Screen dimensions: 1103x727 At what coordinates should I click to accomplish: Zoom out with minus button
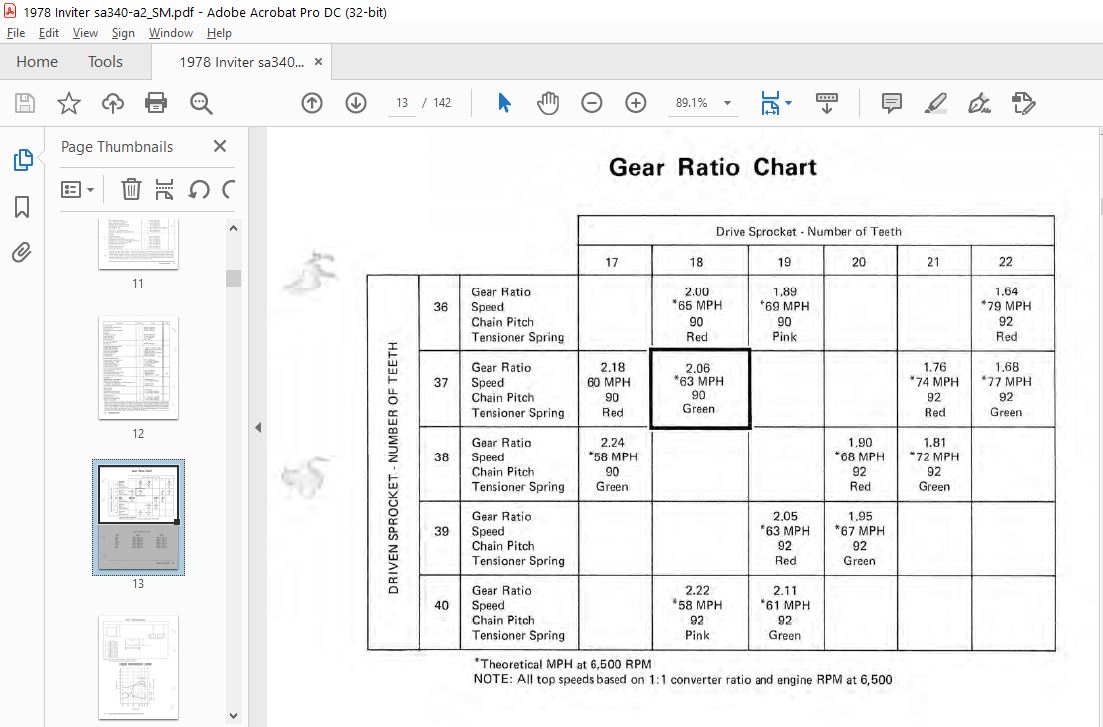(x=592, y=103)
